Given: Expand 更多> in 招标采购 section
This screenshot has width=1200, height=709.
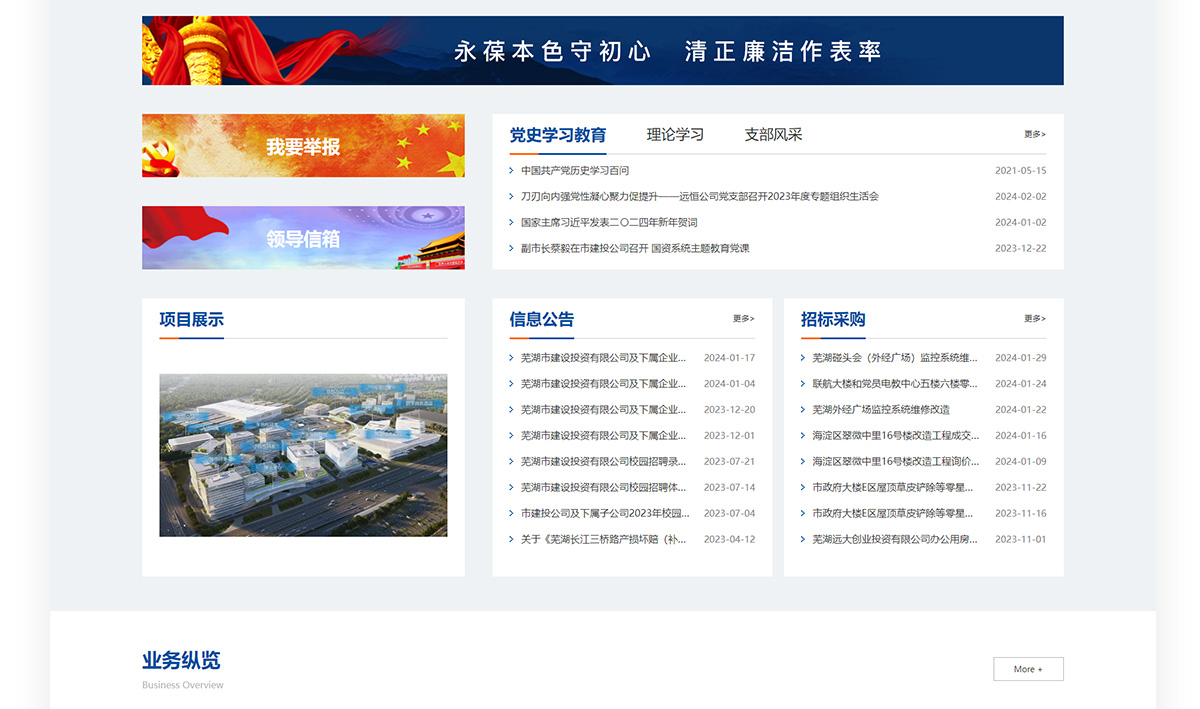Looking at the screenshot, I should (1035, 319).
